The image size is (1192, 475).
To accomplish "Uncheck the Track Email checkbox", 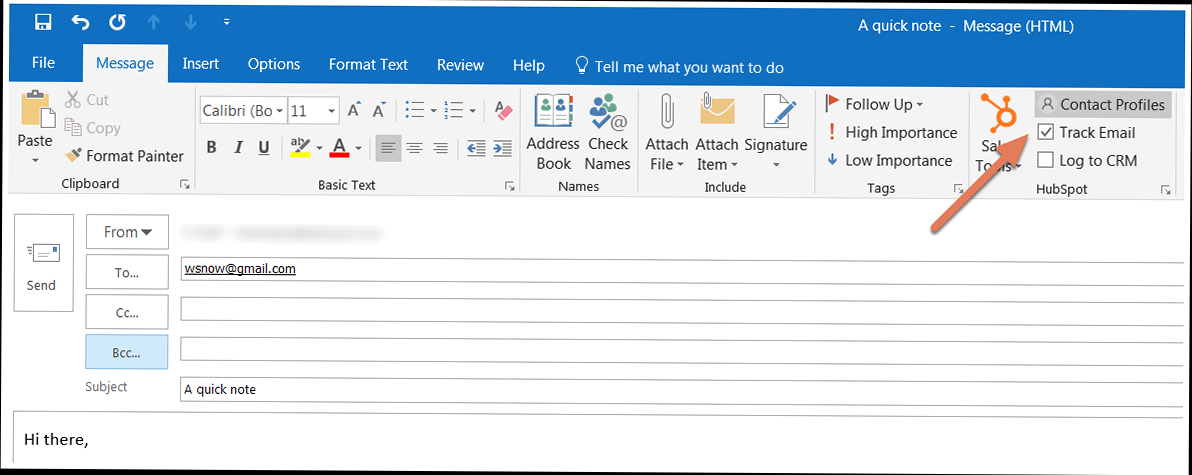I will (1045, 132).
